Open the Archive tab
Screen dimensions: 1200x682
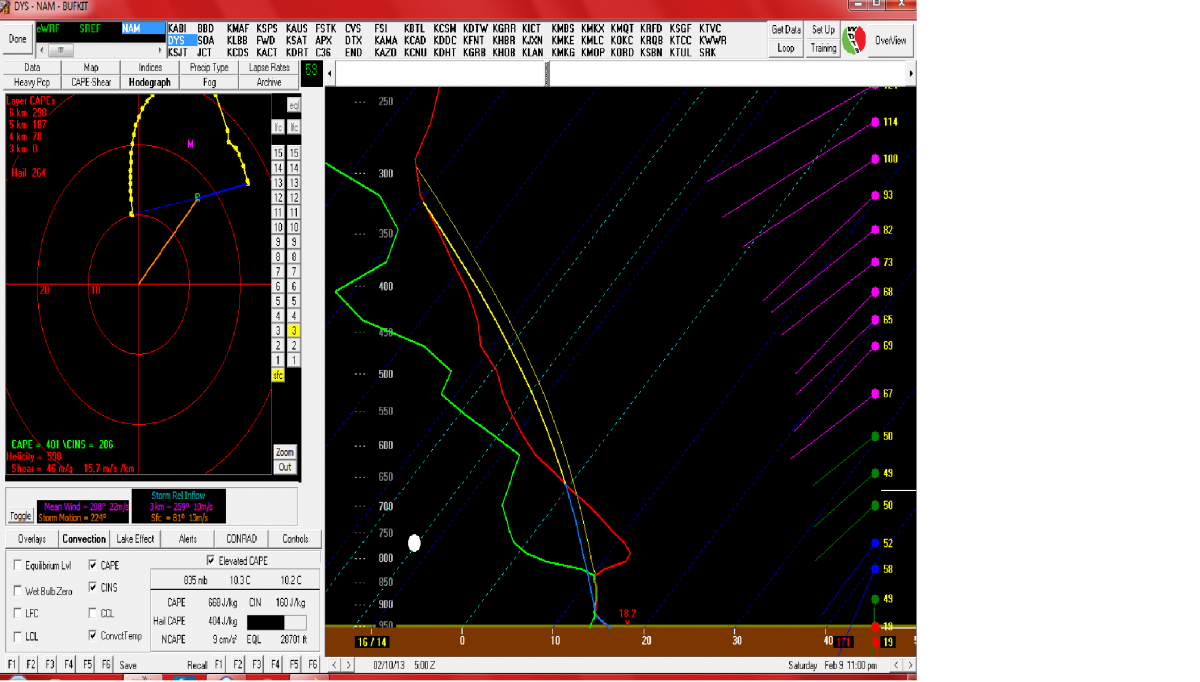268,82
